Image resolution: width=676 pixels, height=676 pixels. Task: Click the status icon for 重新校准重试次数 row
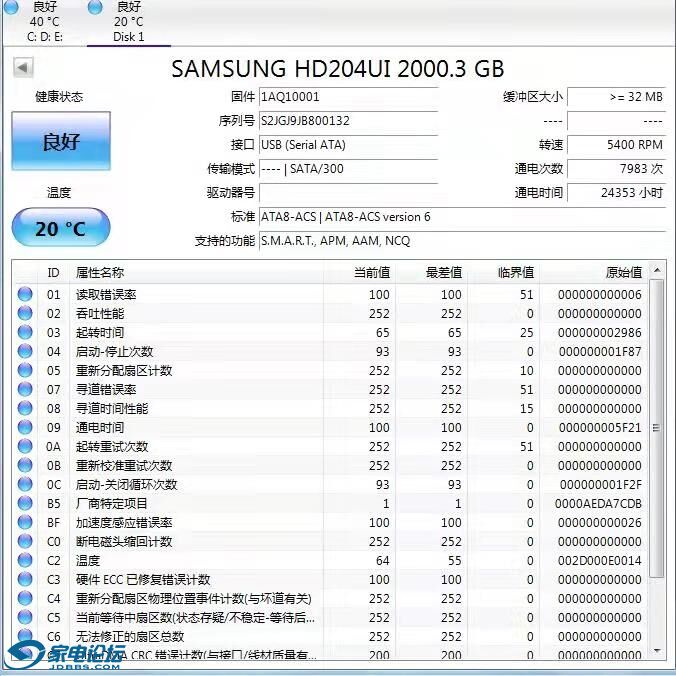pyautogui.click(x=25, y=465)
